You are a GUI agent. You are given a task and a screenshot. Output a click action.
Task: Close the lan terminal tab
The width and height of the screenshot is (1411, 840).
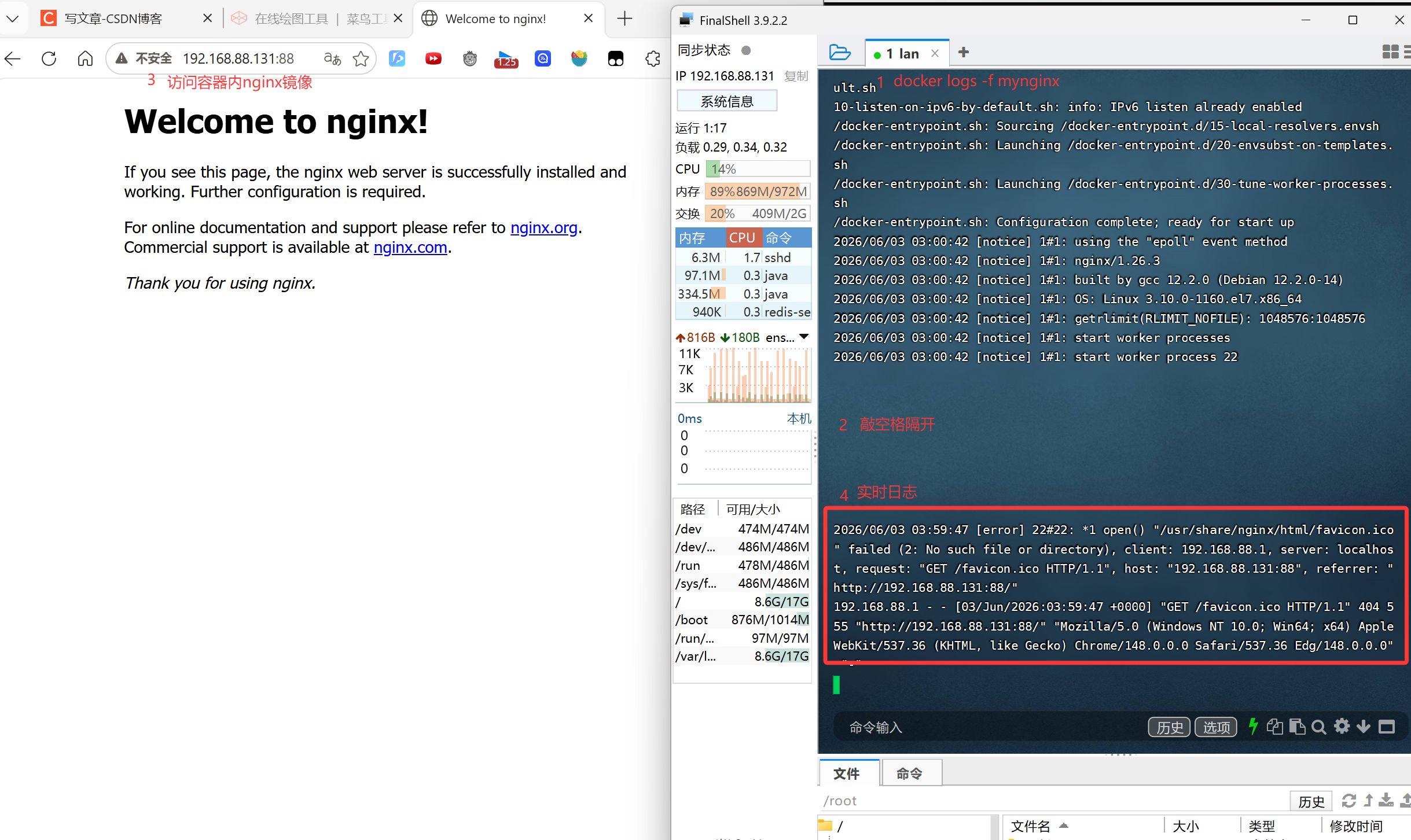coord(935,54)
